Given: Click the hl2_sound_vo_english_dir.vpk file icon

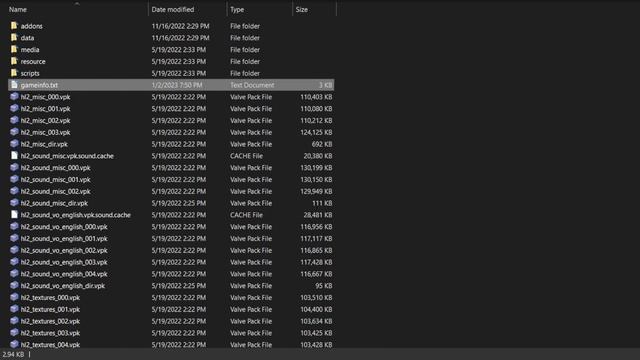Looking at the screenshot, I should pyautogui.click(x=14, y=286).
